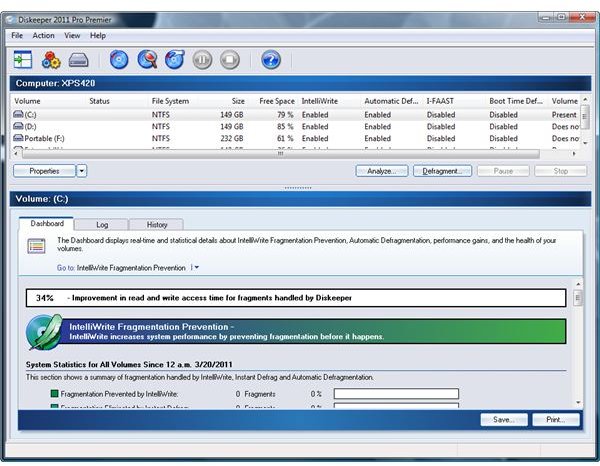Click the dashboard scroll-down arrow

578,402
